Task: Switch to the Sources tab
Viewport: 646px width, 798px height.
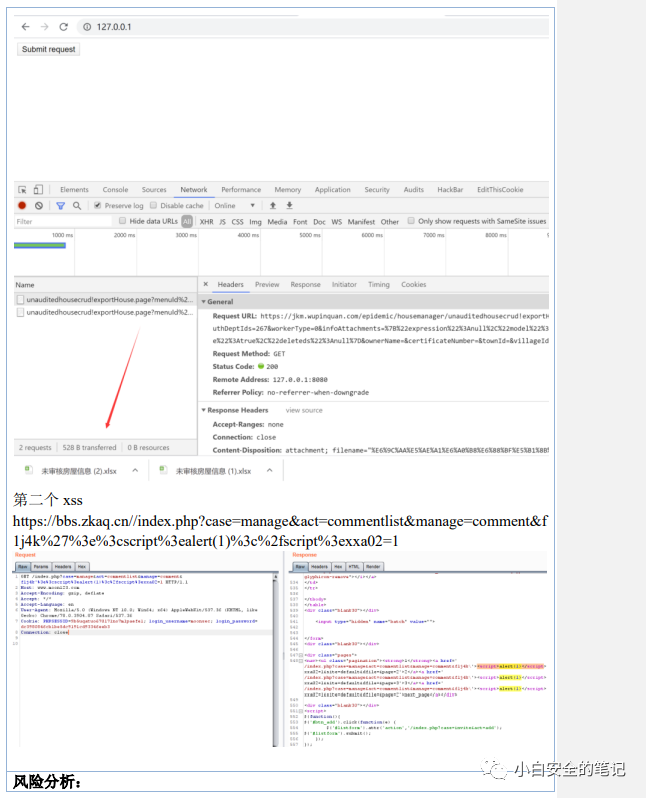Action: point(154,190)
